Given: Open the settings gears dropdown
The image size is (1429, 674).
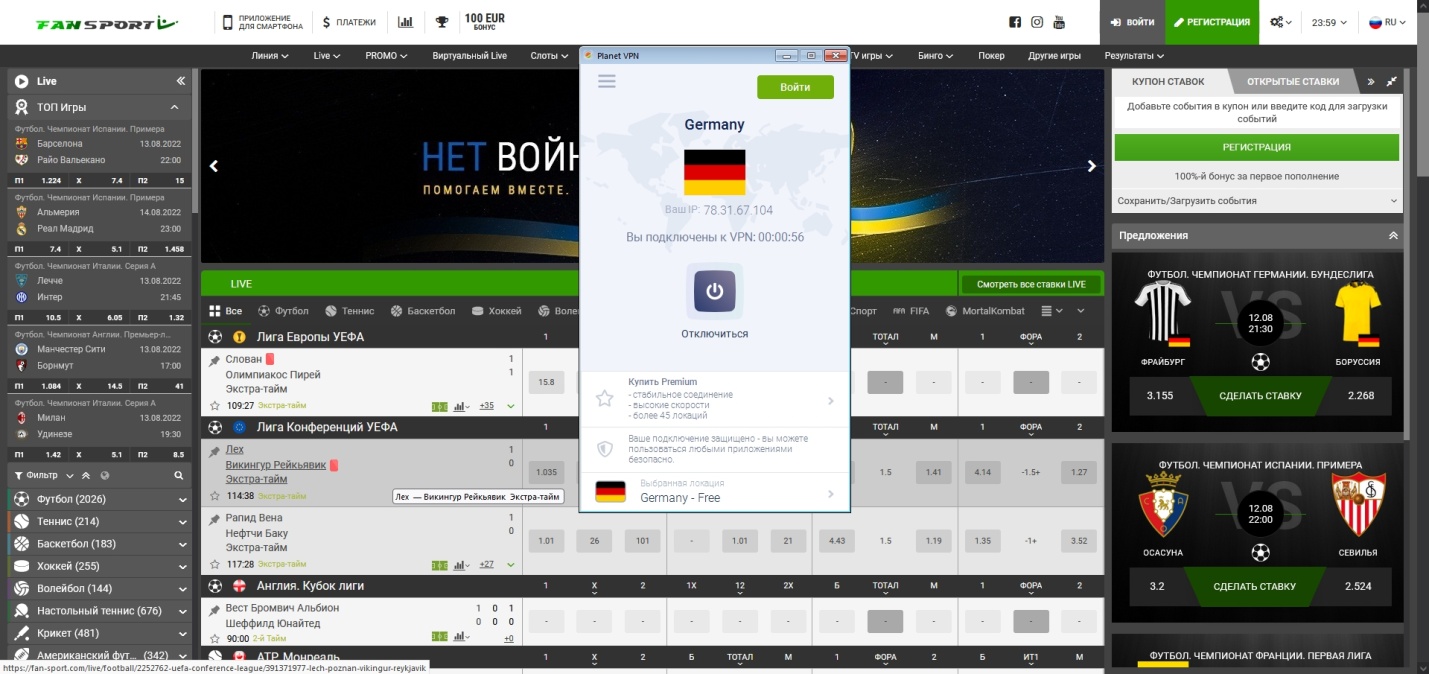Looking at the screenshot, I should pos(1280,22).
